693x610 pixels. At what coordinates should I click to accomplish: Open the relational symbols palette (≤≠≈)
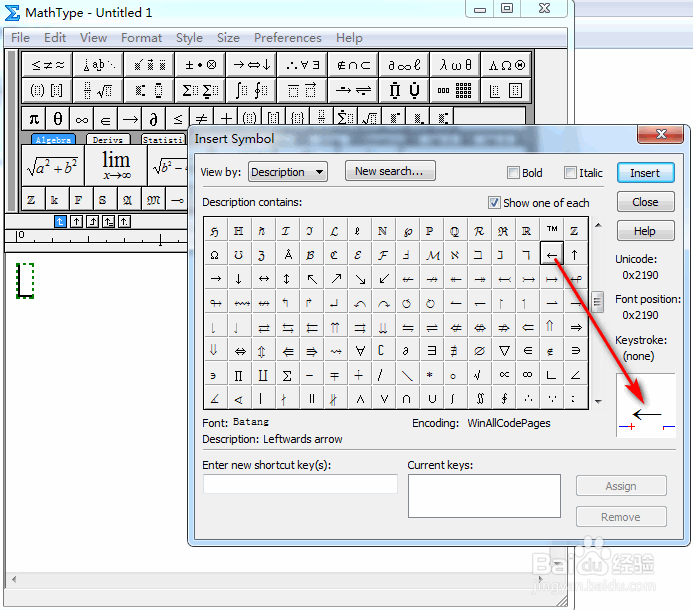[x=47, y=65]
